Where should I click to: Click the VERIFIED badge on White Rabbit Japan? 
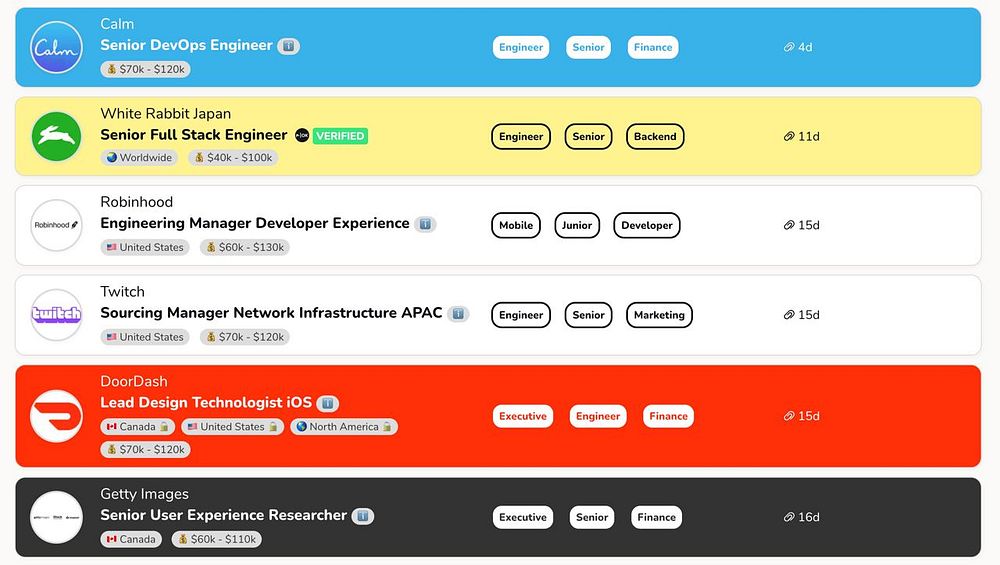[x=340, y=136]
